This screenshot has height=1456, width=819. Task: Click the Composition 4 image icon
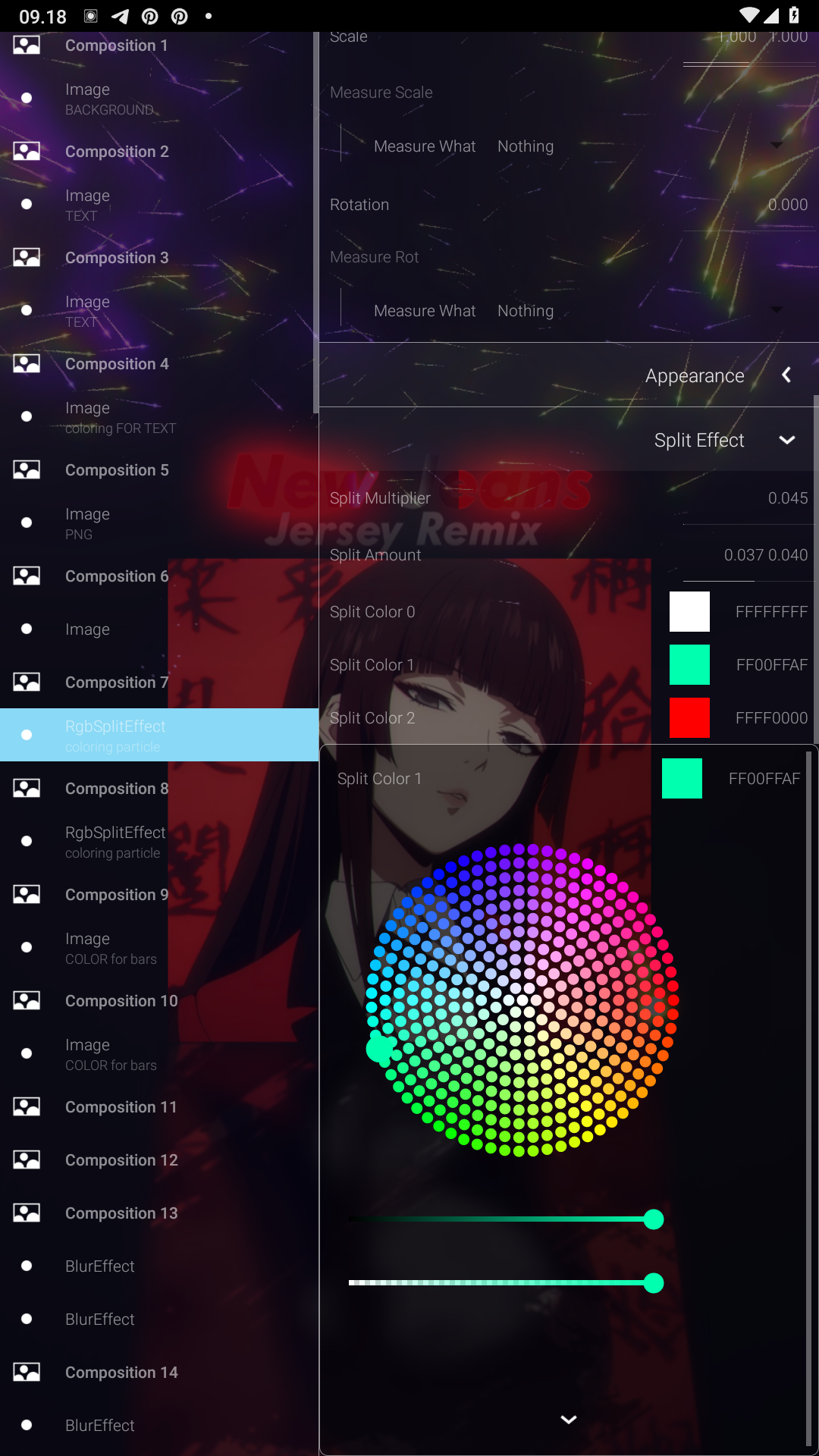click(x=27, y=364)
